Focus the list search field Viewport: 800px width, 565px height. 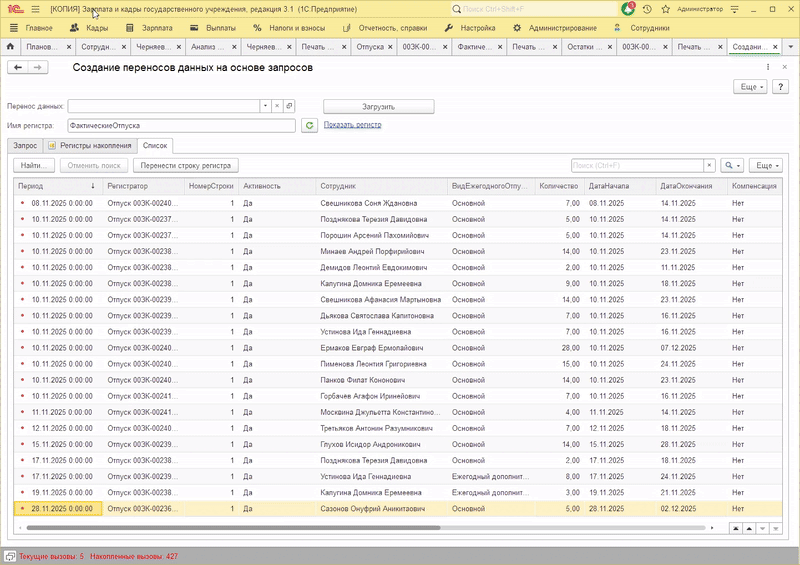click(637, 165)
